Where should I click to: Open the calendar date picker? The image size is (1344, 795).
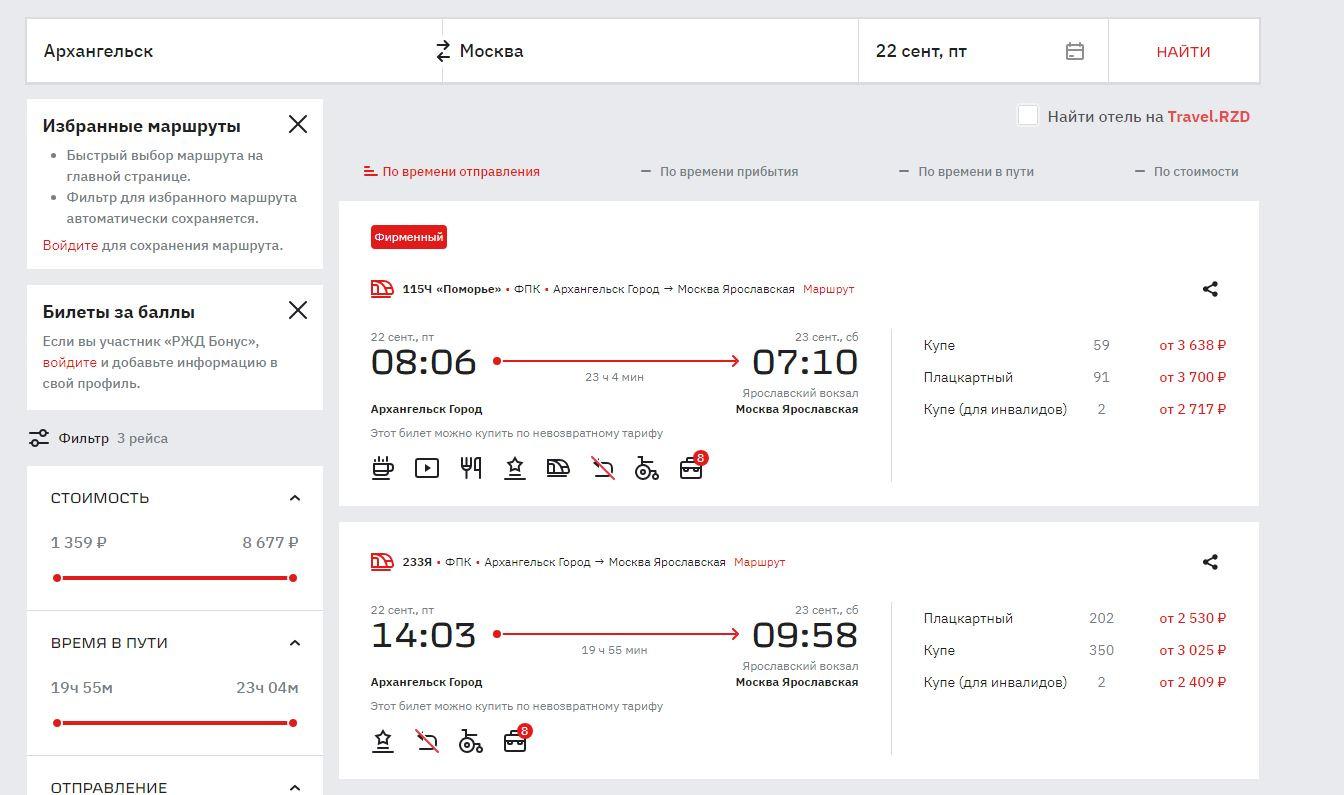(x=1074, y=51)
